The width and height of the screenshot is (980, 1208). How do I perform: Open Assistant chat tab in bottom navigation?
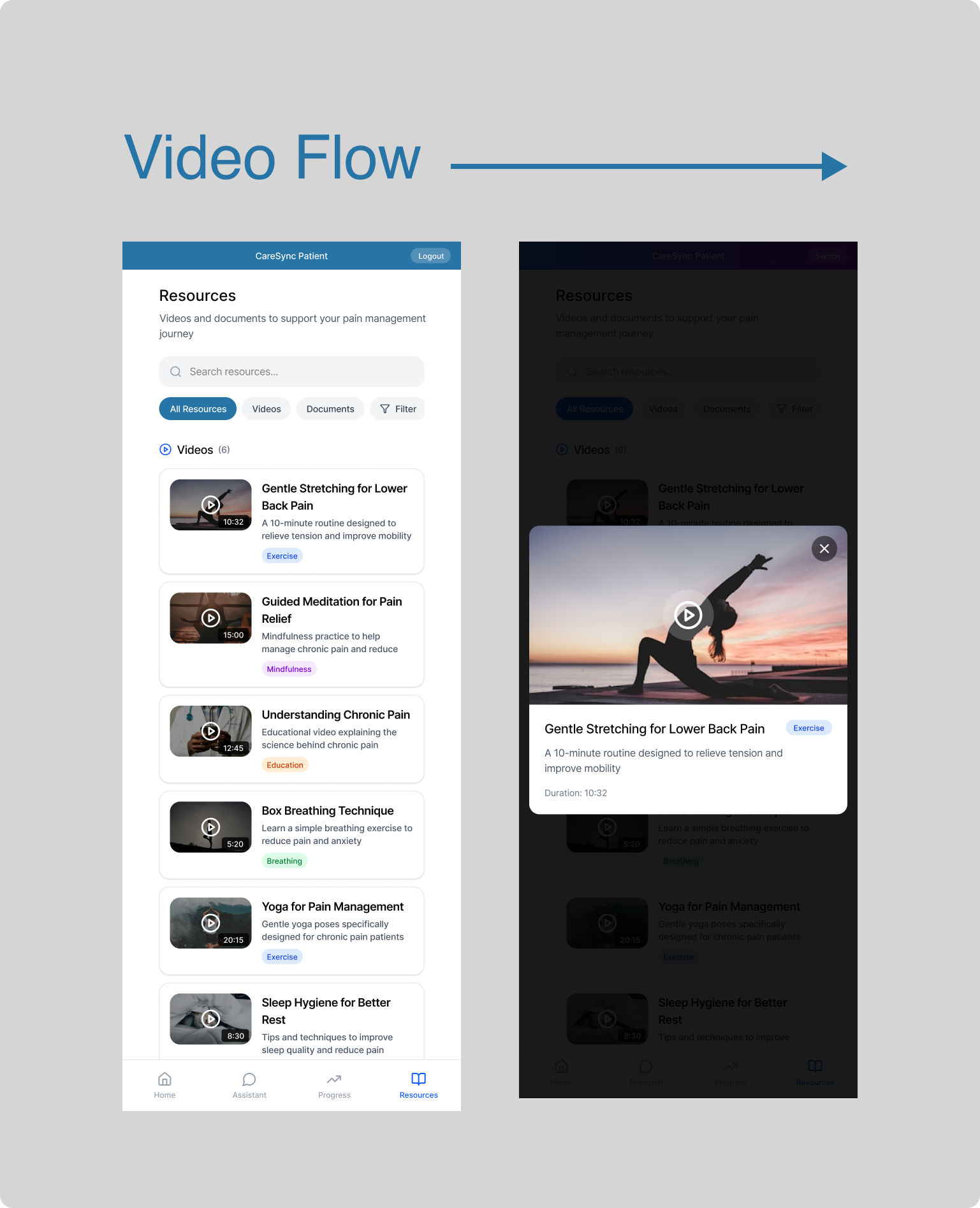click(x=249, y=1086)
